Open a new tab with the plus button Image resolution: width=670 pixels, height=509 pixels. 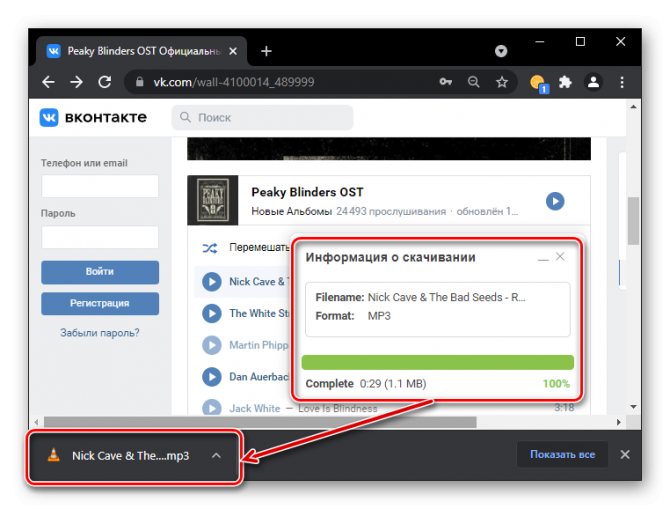point(266,51)
